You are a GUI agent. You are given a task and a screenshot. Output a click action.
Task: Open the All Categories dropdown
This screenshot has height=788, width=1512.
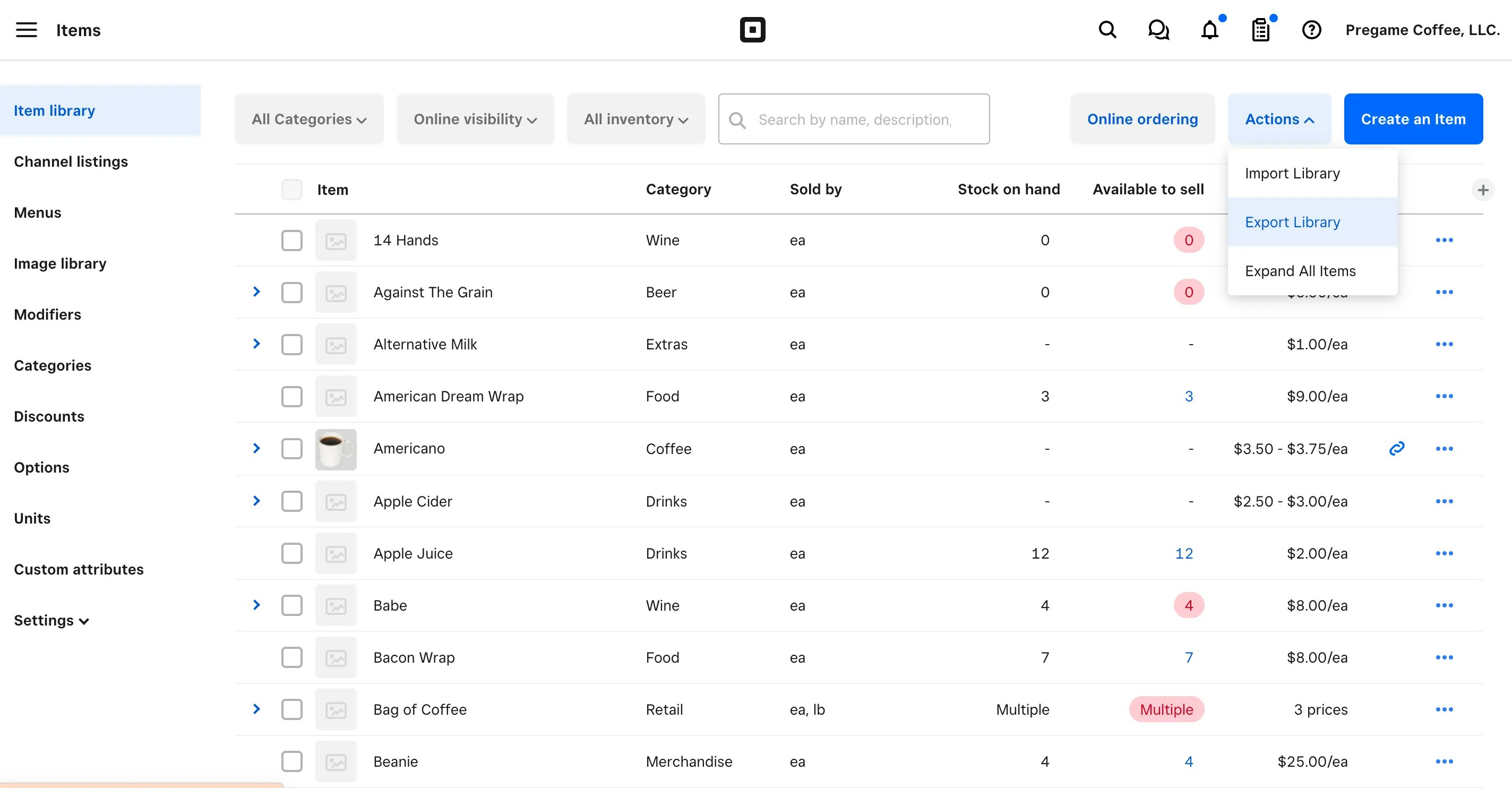click(x=310, y=119)
